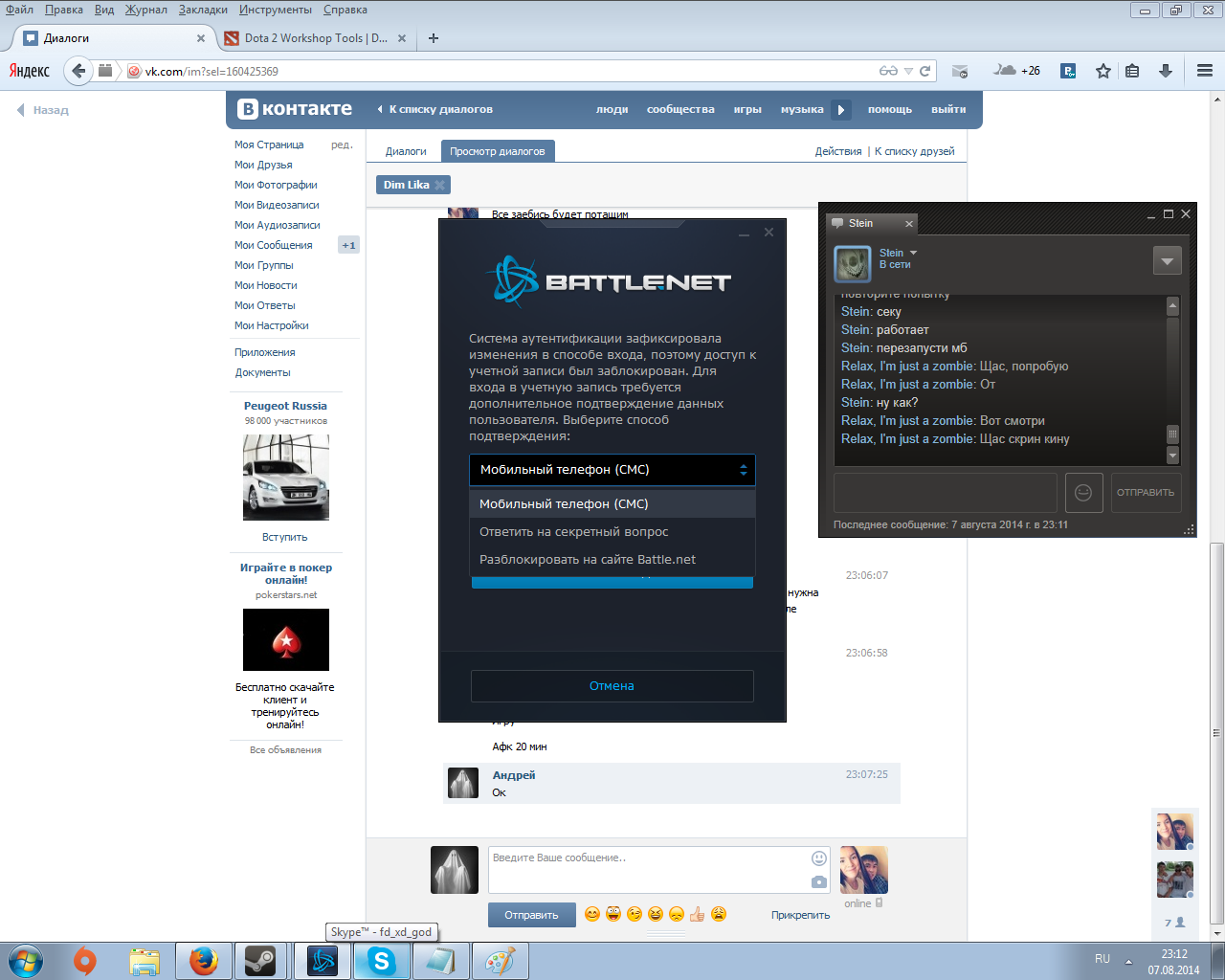Open Firefox downloads arrow
This screenshot has width=1225, height=980.
pos(1165,71)
